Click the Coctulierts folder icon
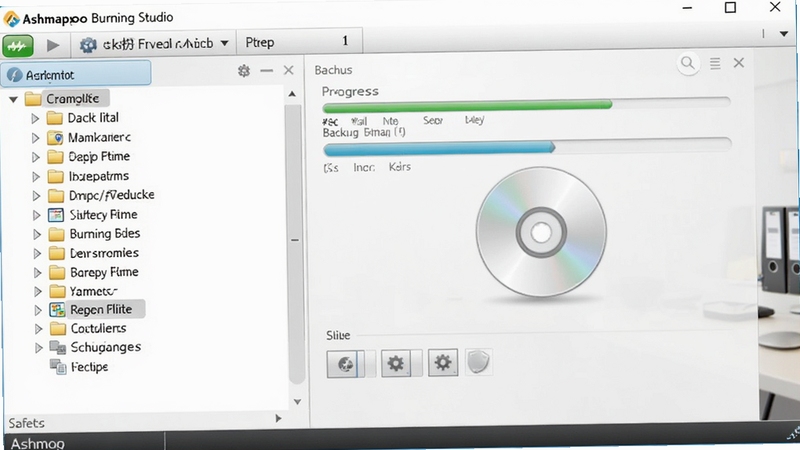The width and height of the screenshot is (800, 450). tap(58, 329)
